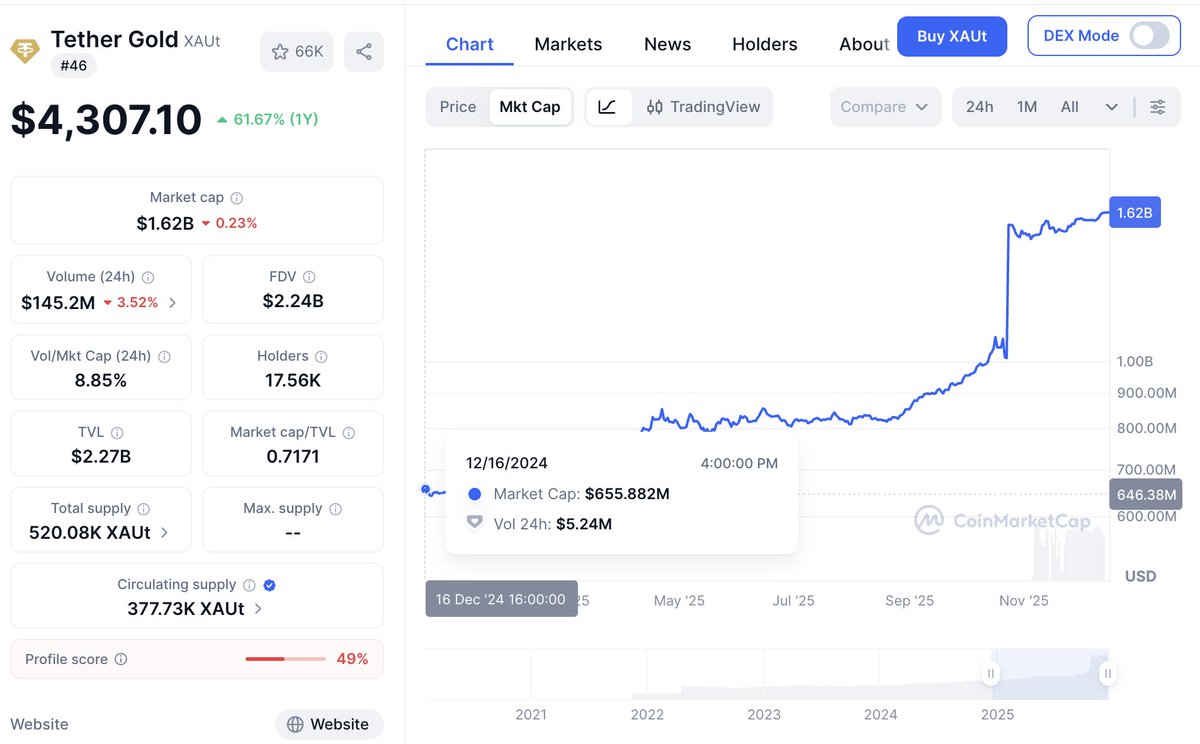Switch chart to Price view

(x=458, y=107)
